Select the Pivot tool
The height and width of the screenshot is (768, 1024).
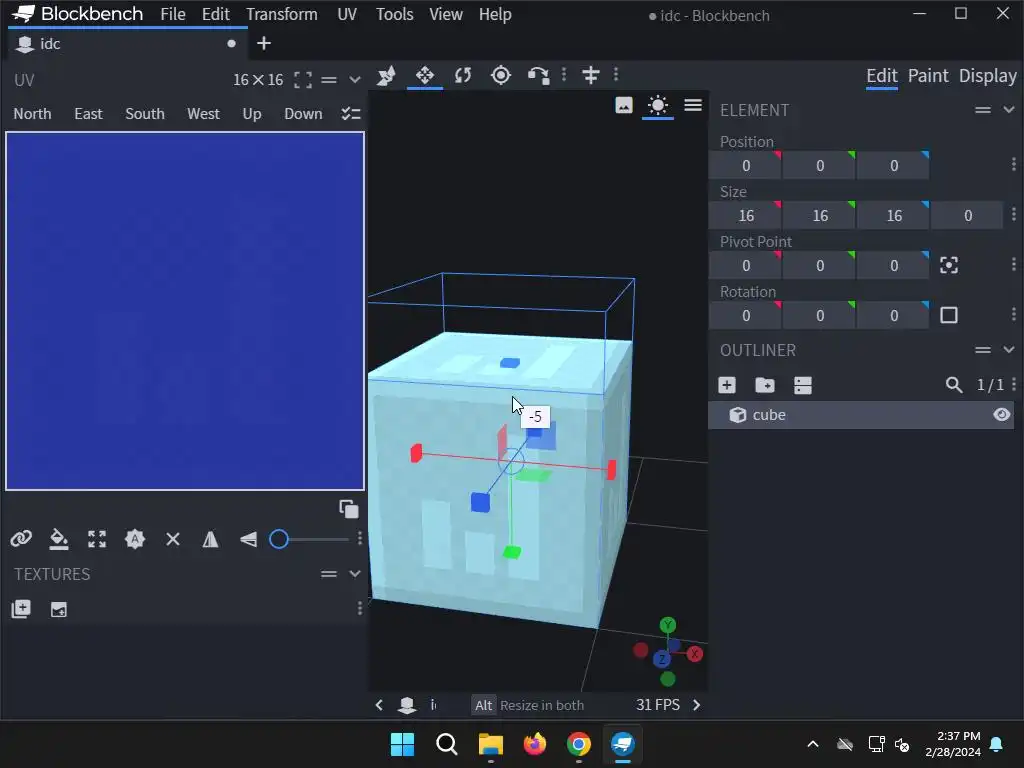pos(501,76)
